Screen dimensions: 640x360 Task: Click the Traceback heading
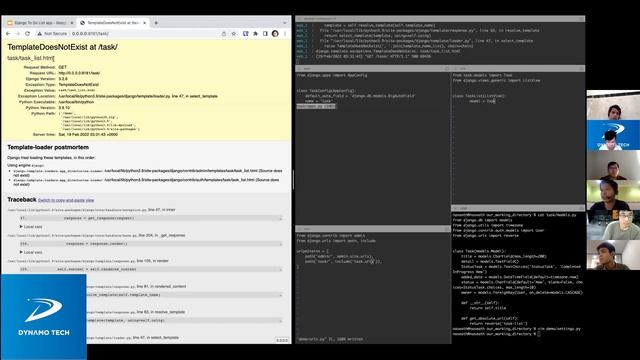click(x=22, y=200)
